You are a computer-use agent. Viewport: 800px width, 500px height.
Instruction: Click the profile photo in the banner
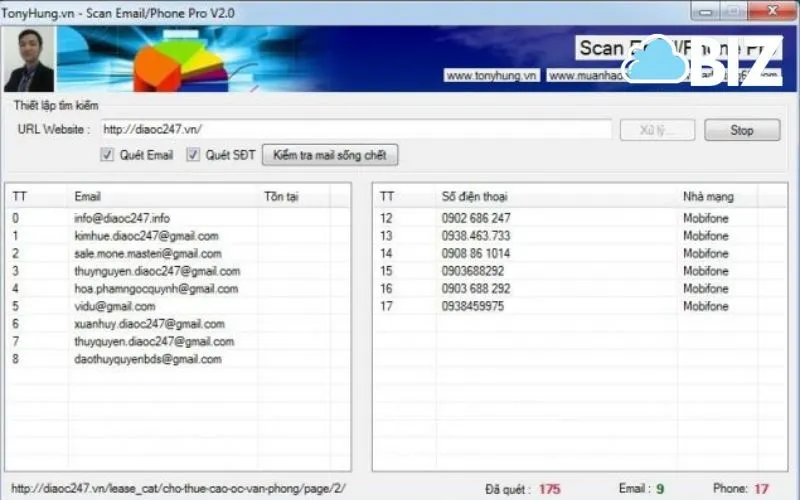click(29, 60)
